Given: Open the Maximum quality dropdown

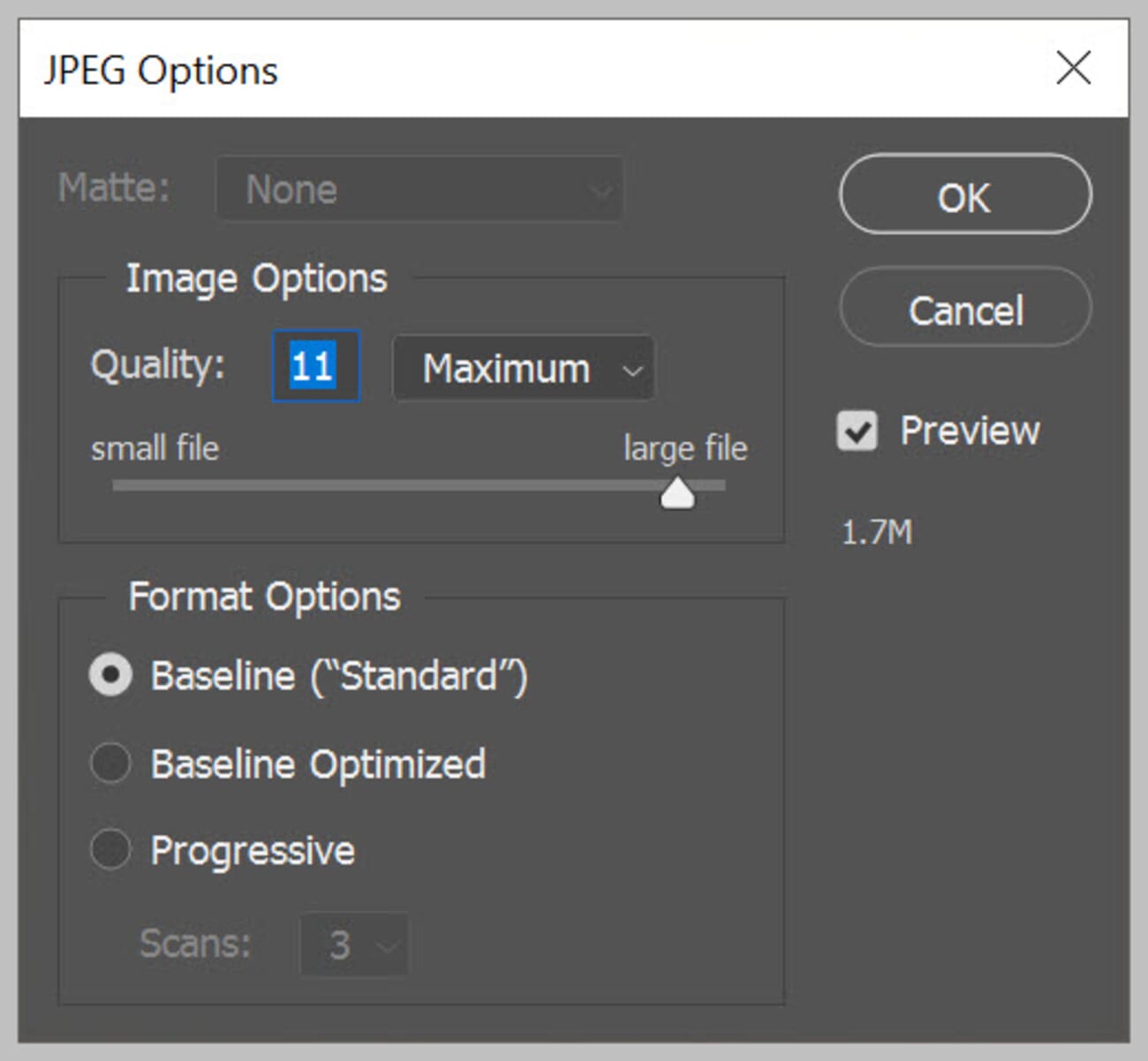Looking at the screenshot, I should pos(523,368).
